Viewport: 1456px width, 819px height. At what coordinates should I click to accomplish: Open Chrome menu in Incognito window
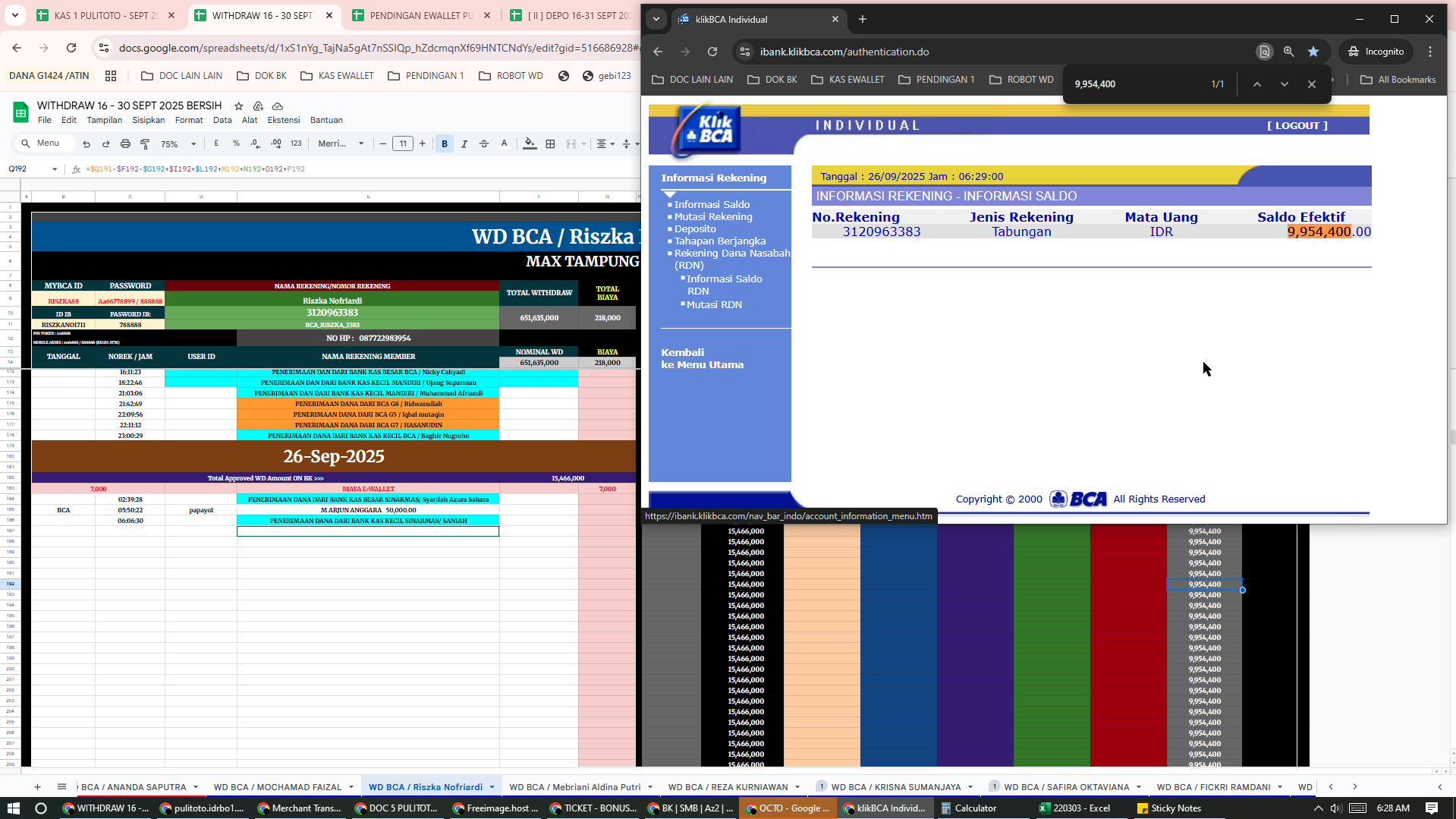tap(1430, 52)
